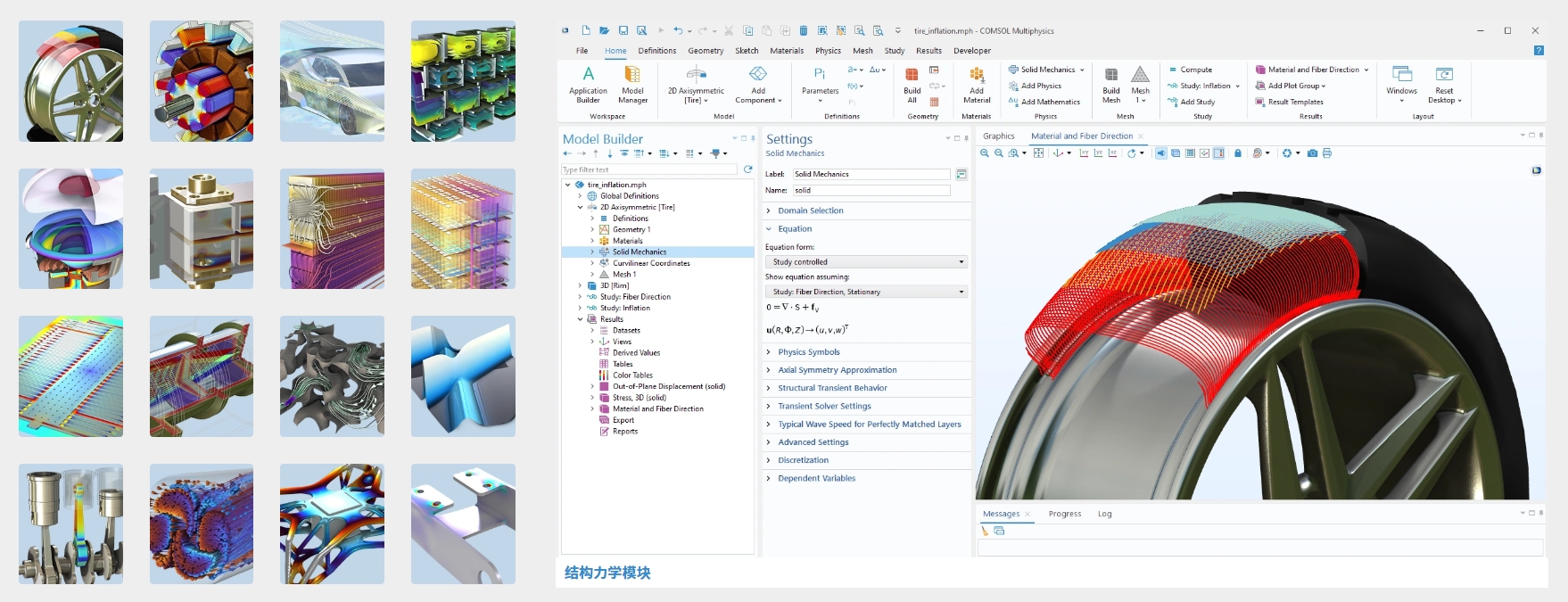Click Add Material in the ribbon
Viewport: 1568px width, 602px height.
point(977,85)
